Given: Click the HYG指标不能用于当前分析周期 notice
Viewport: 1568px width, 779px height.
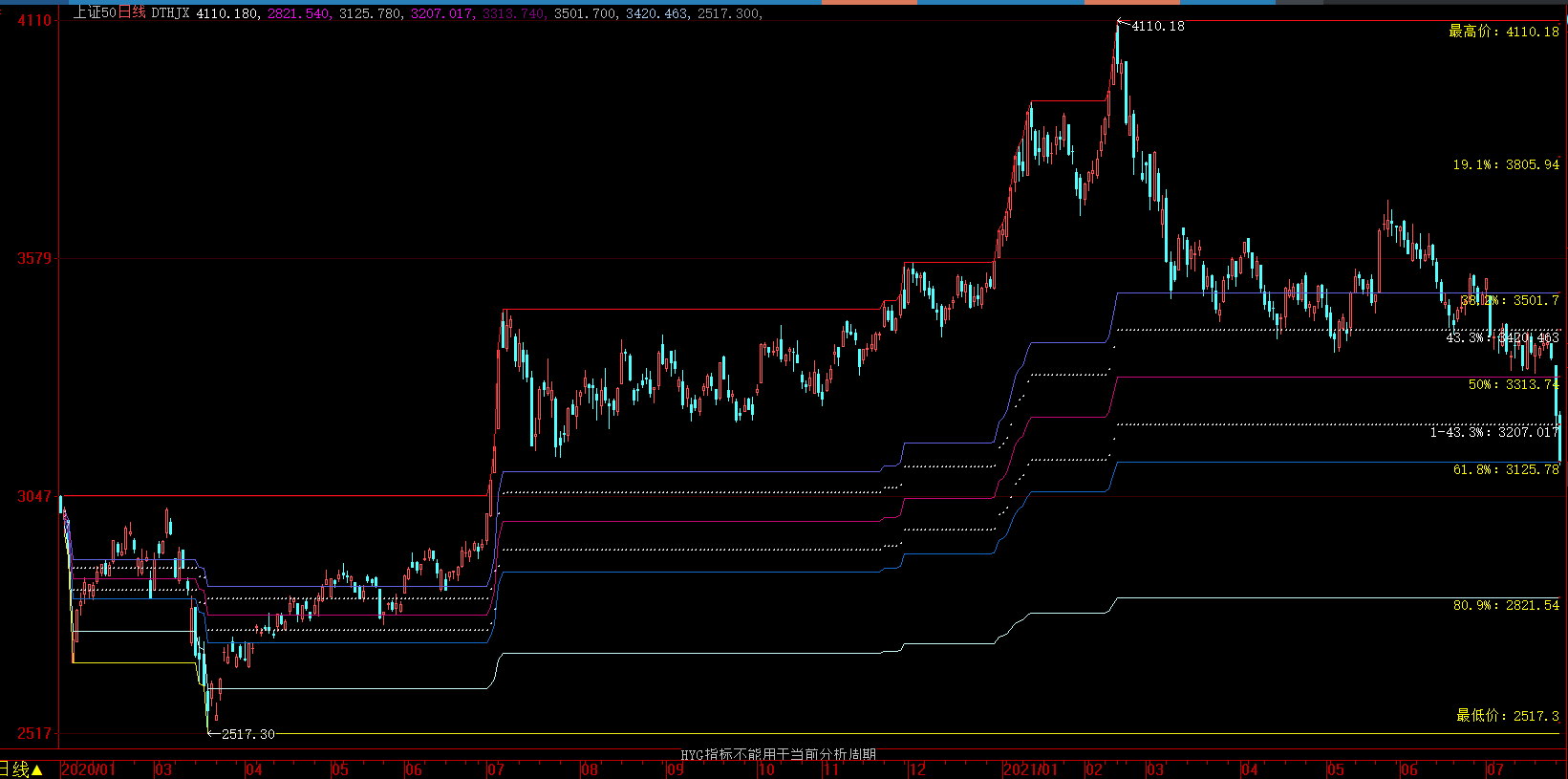Looking at the screenshot, I should tap(778, 755).
